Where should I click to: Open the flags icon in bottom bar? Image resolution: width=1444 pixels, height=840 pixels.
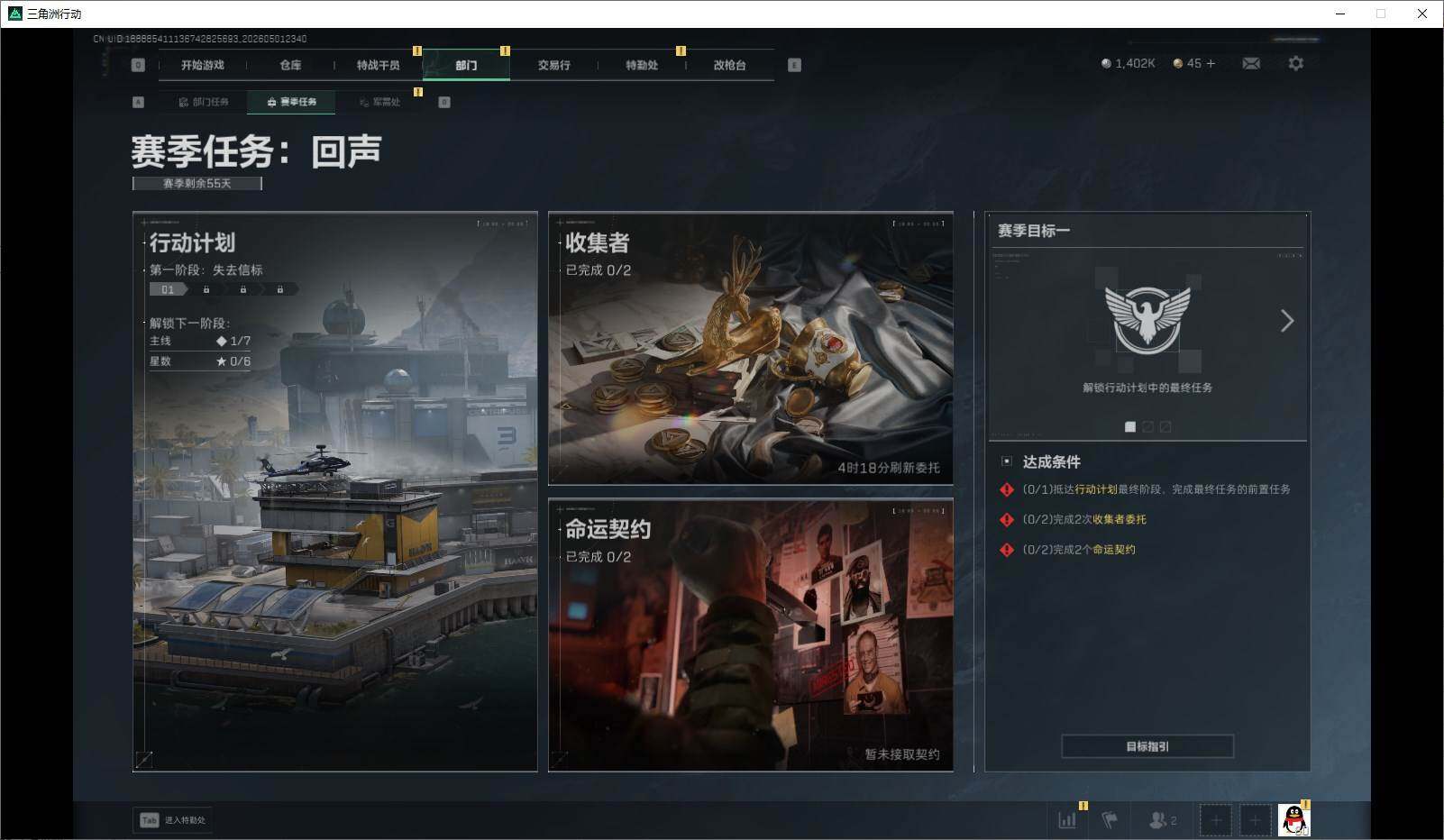[x=1110, y=820]
